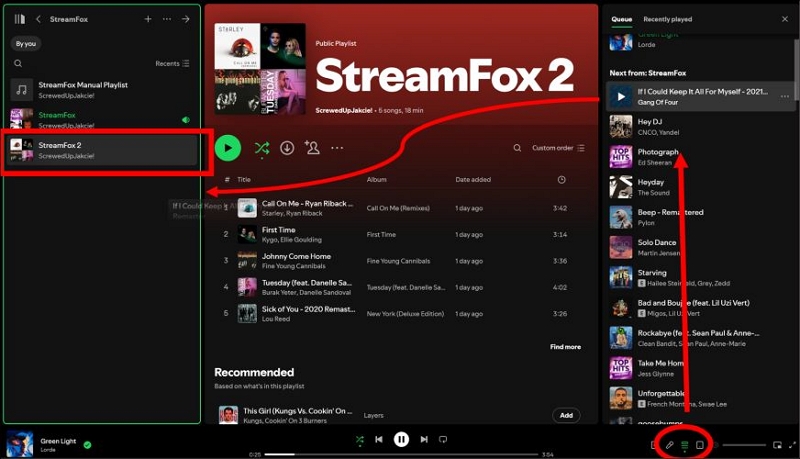Image resolution: width=800 pixels, height=459 pixels.
Task: Open Green Light song title link
Action: pyautogui.click(x=58, y=441)
